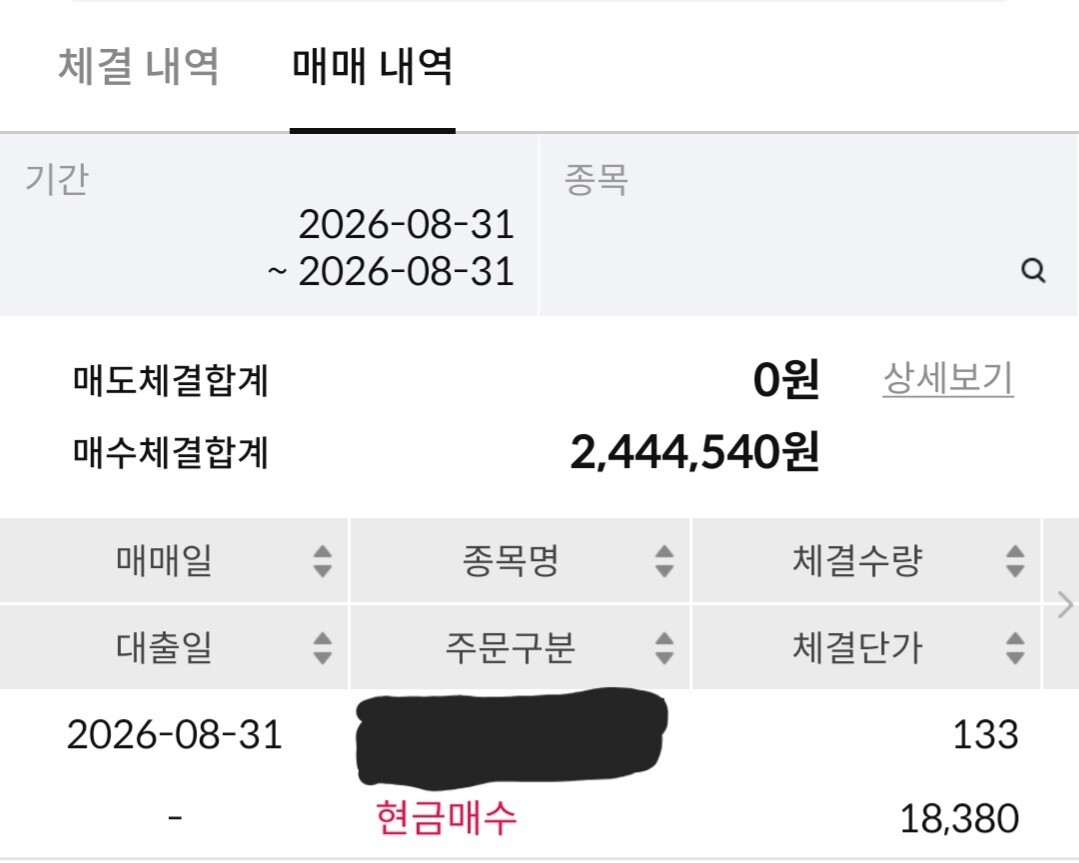
Task: Click the magnifier search icon in 종목 field
Action: 1033,270
